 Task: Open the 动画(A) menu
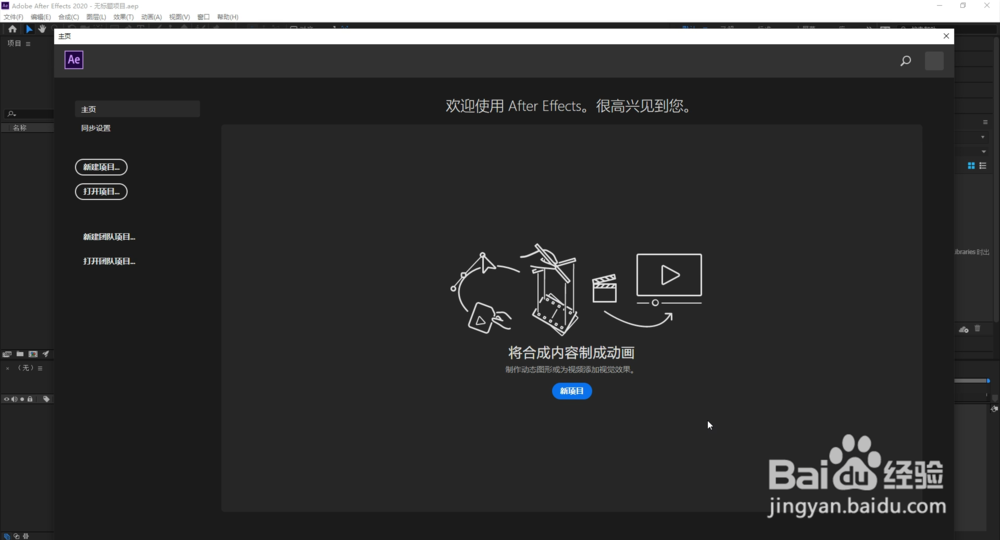tap(151, 17)
